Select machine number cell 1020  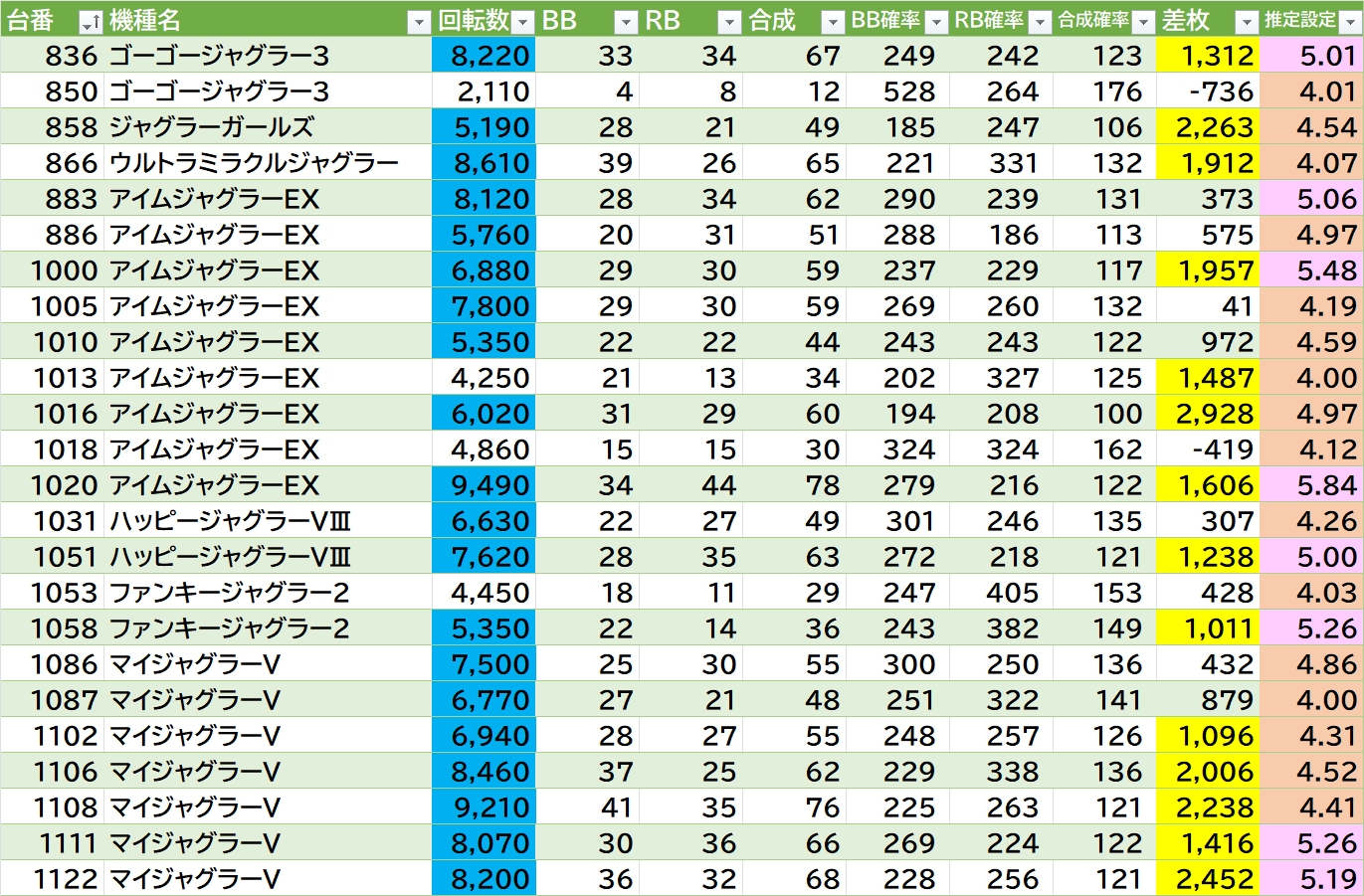(x=52, y=485)
